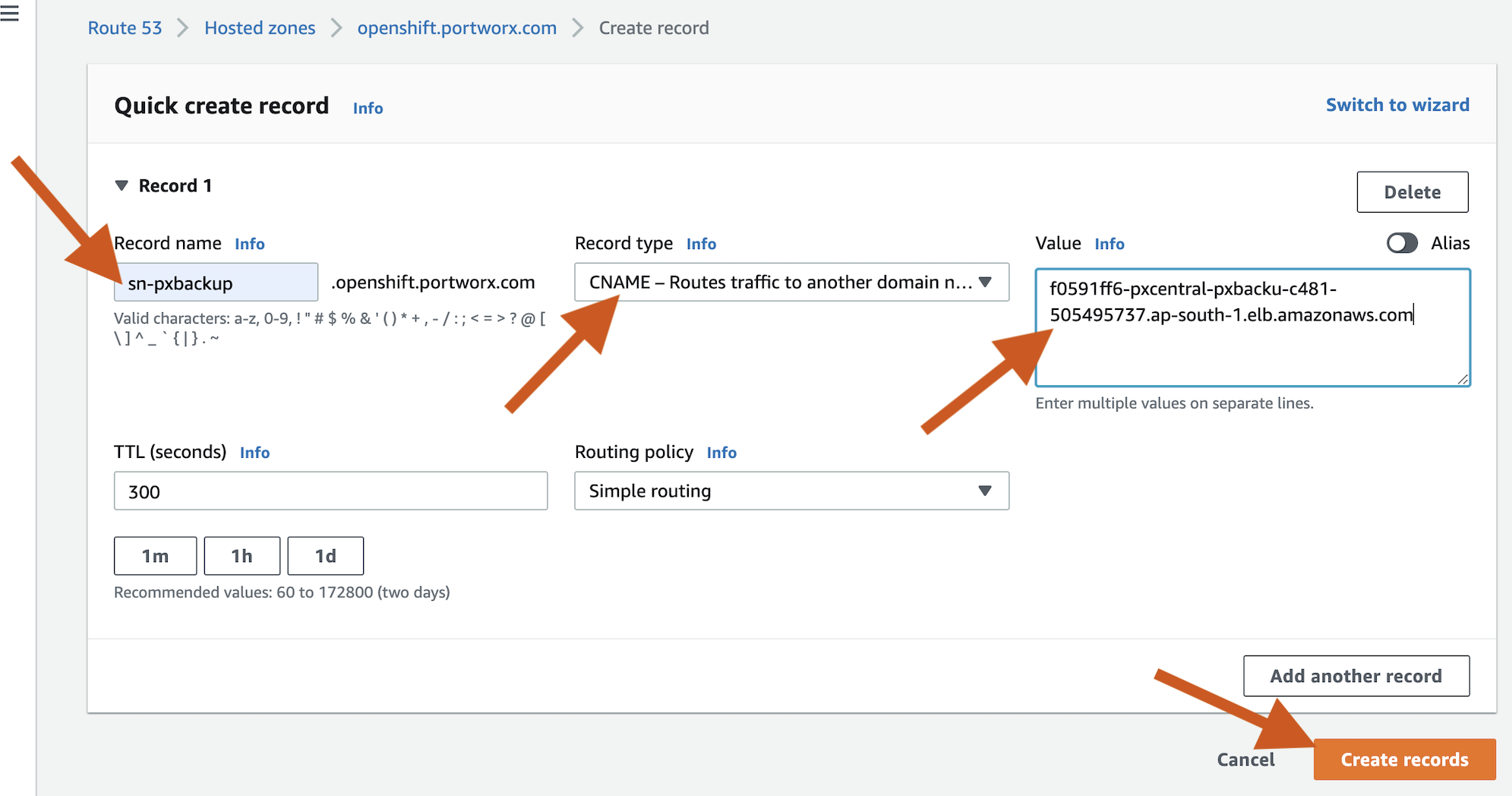Open openshift.portworx.com breadcrumb link

point(456,28)
